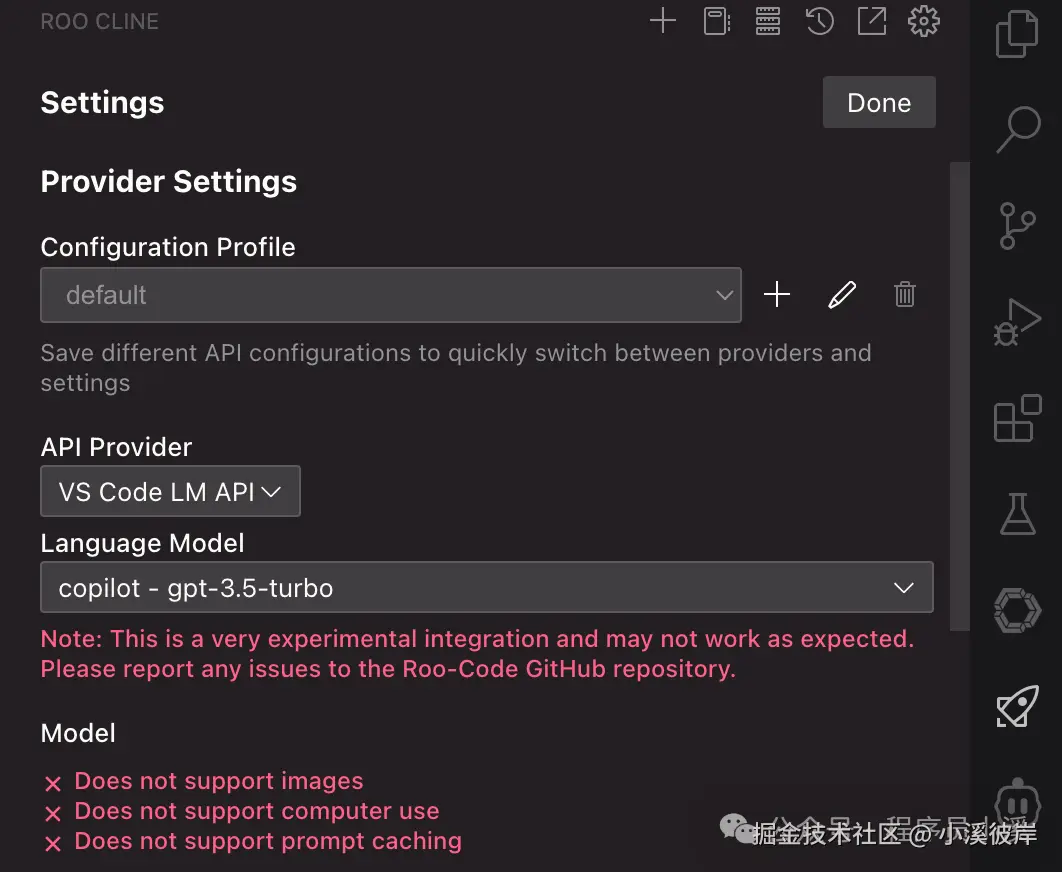
Task: Open Roo Cline rocket icon
Action: tap(1017, 706)
